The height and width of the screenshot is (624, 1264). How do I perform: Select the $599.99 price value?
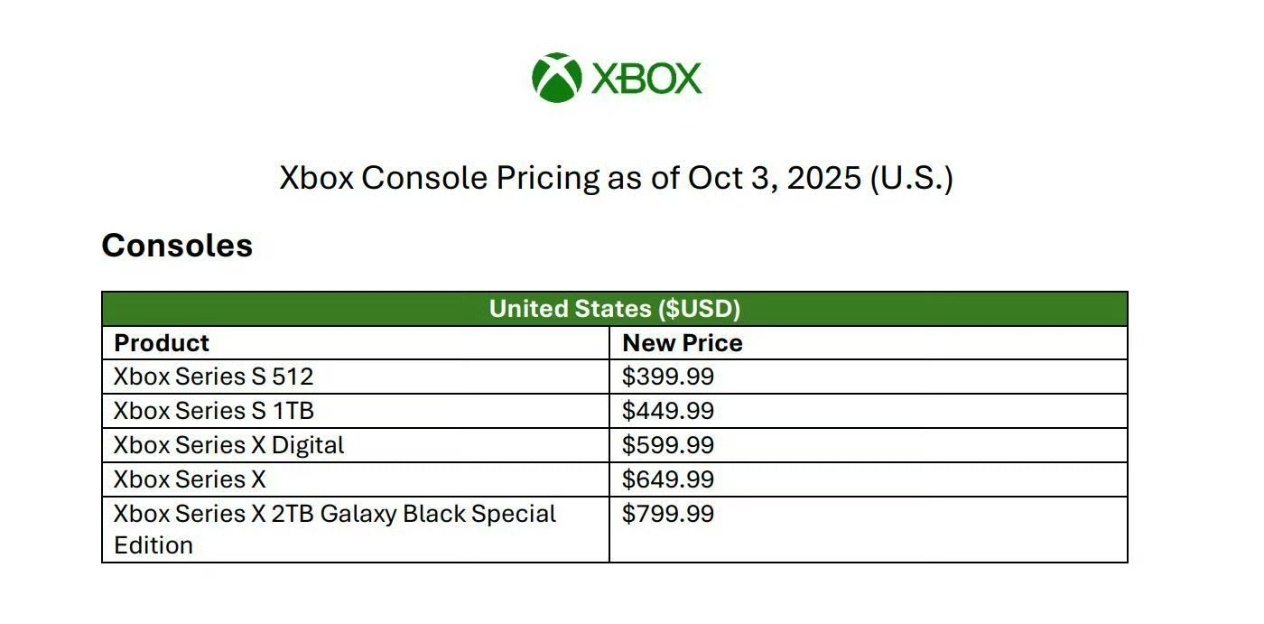click(668, 445)
